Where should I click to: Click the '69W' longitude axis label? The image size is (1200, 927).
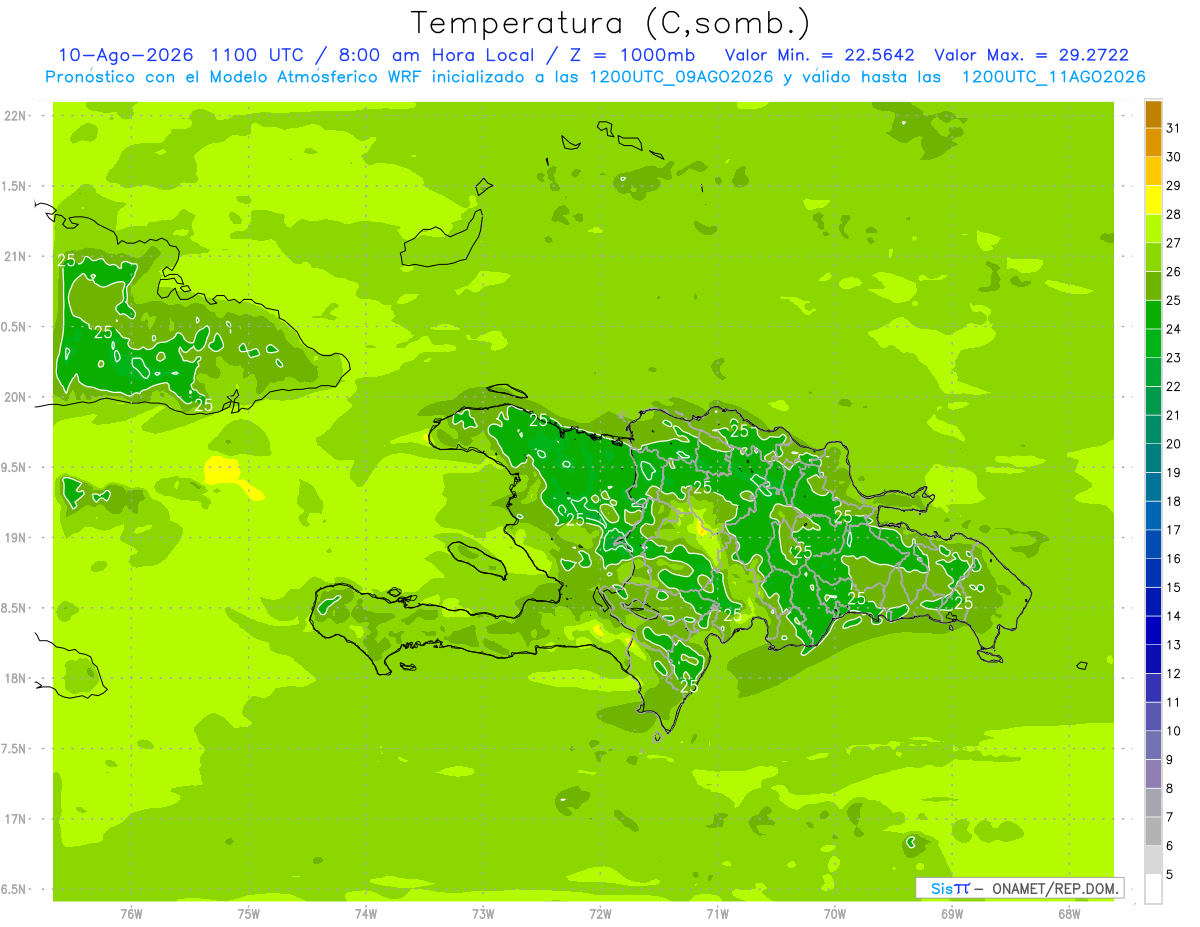coord(952,914)
